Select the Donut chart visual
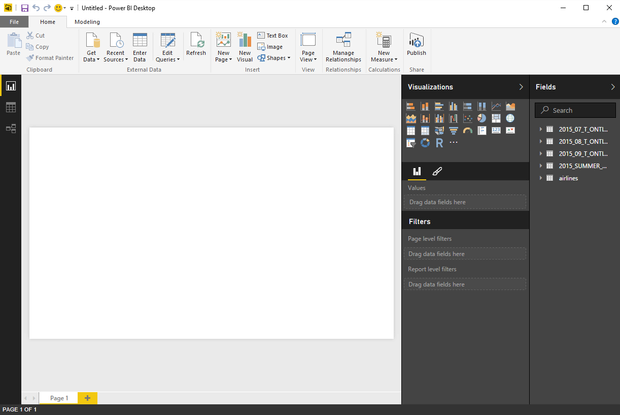The height and width of the screenshot is (415, 620). [425, 143]
